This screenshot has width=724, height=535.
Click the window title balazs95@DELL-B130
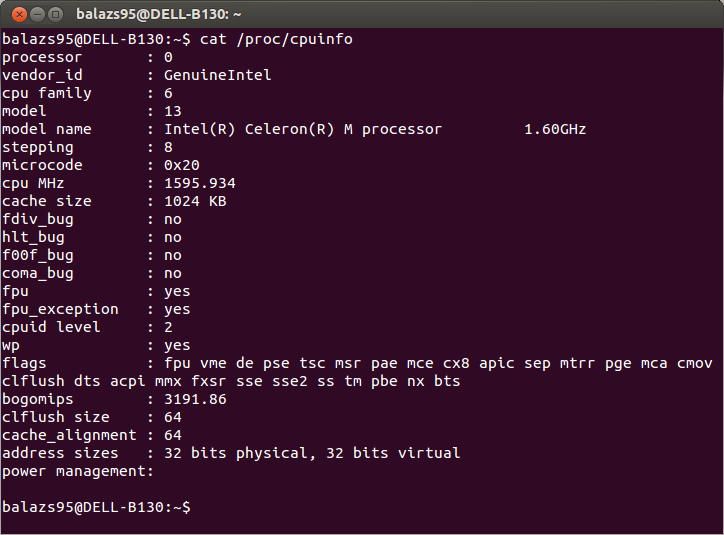pos(158,14)
